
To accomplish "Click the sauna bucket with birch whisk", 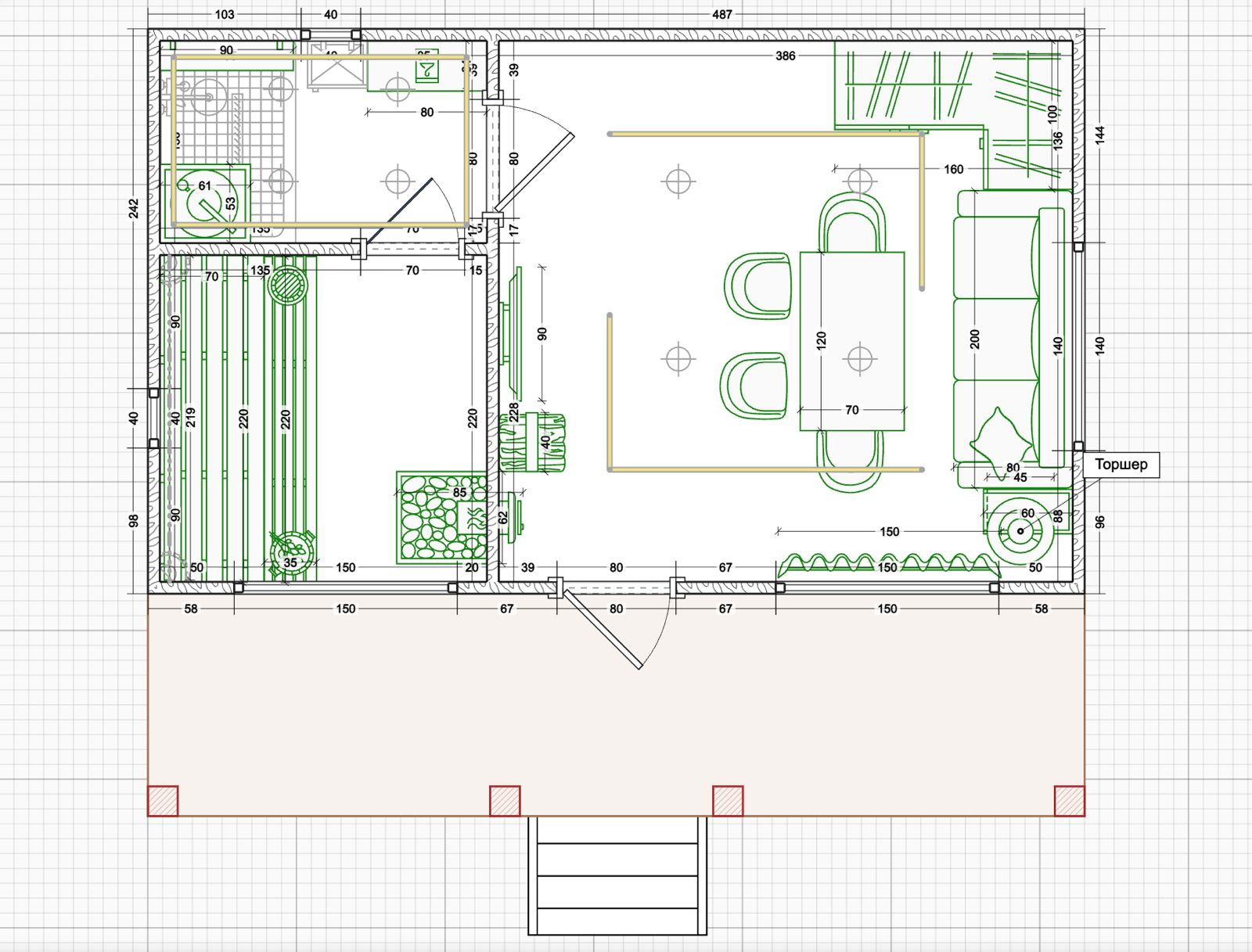I will (290, 551).
